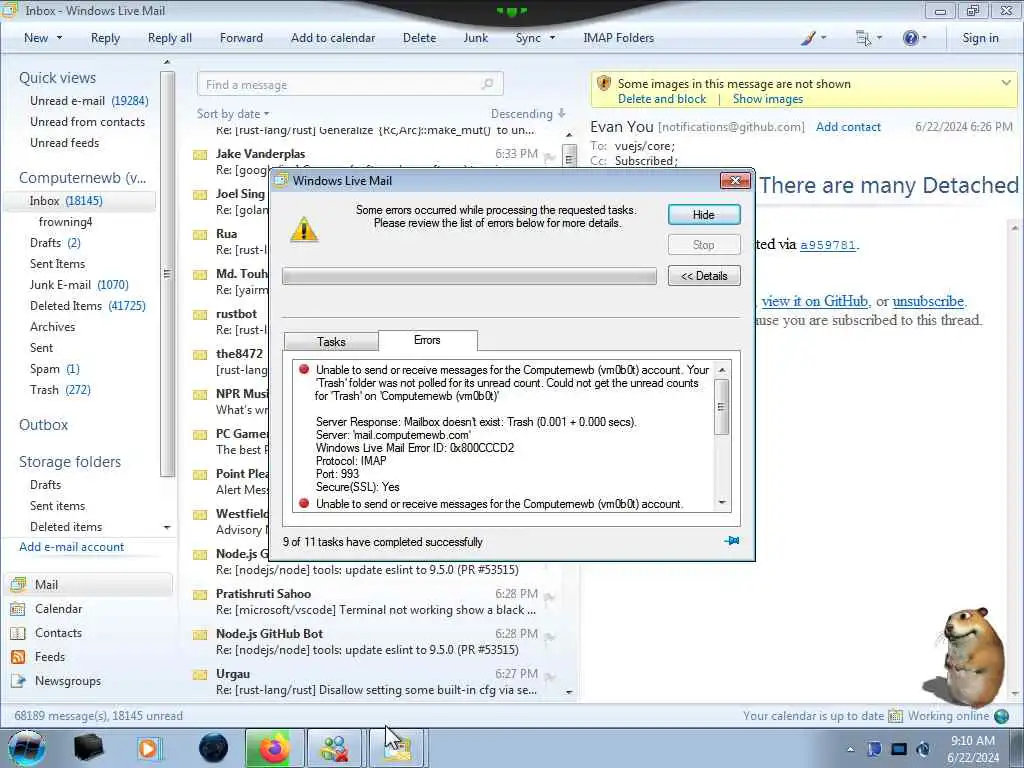
Task: Click the Working online globe icon
Action: click(1001, 716)
